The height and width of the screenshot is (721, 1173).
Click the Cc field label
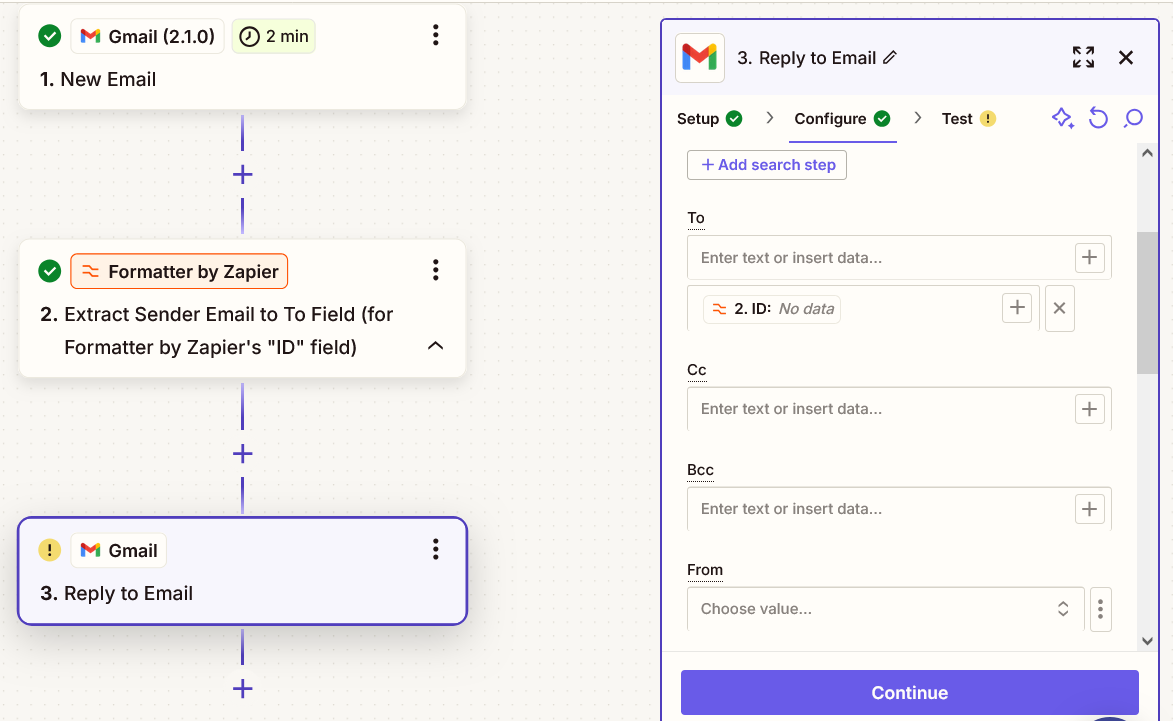coord(696,370)
